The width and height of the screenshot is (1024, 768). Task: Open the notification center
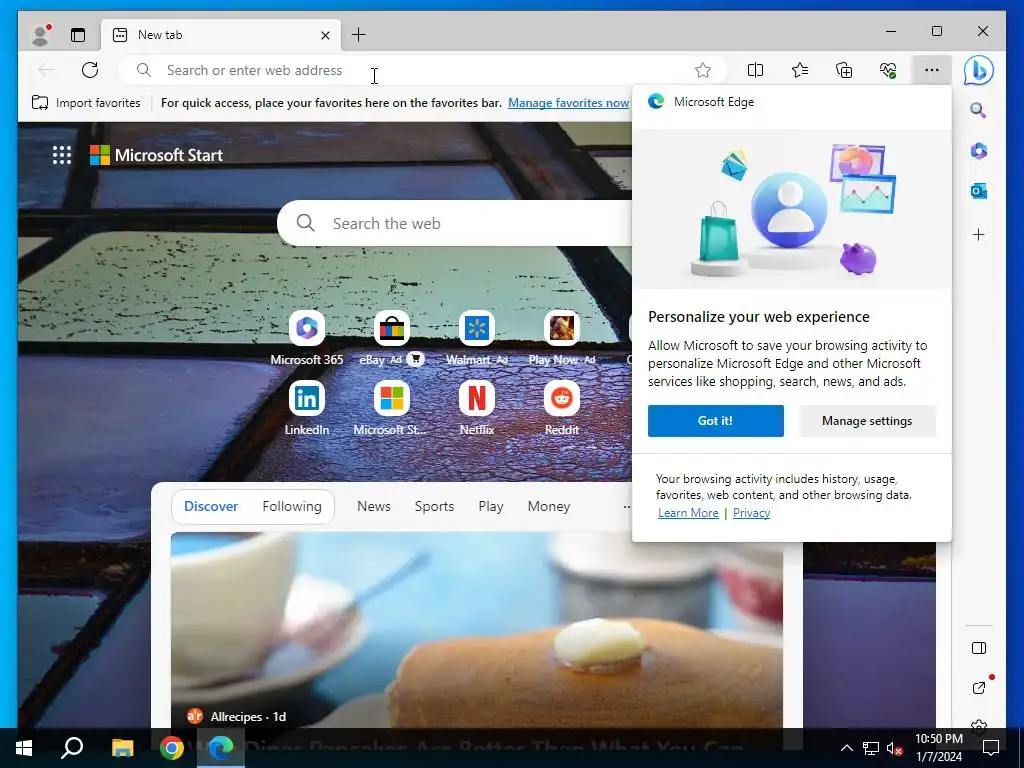click(x=991, y=748)
